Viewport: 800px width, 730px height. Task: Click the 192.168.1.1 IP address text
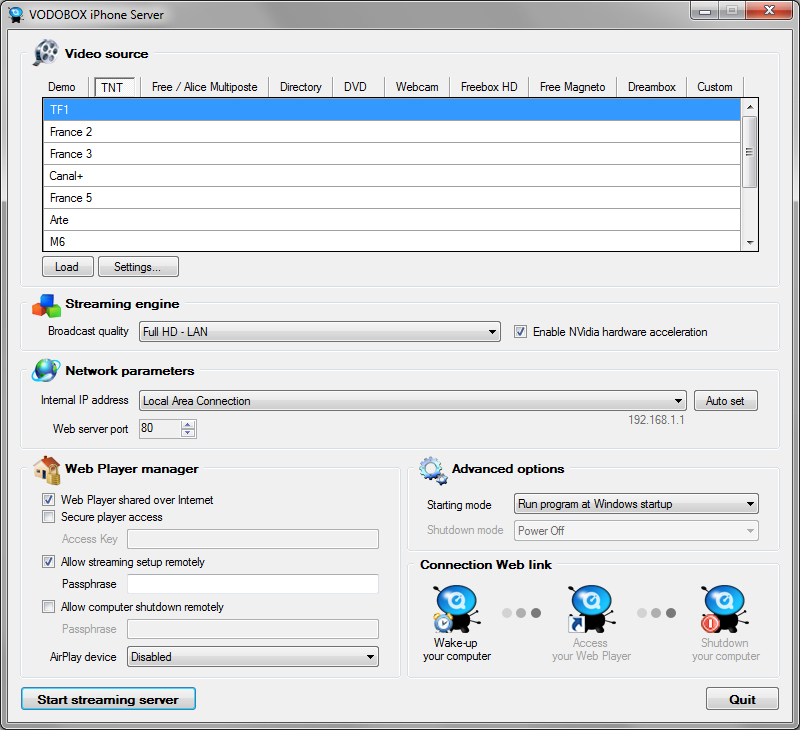point(656,420)
